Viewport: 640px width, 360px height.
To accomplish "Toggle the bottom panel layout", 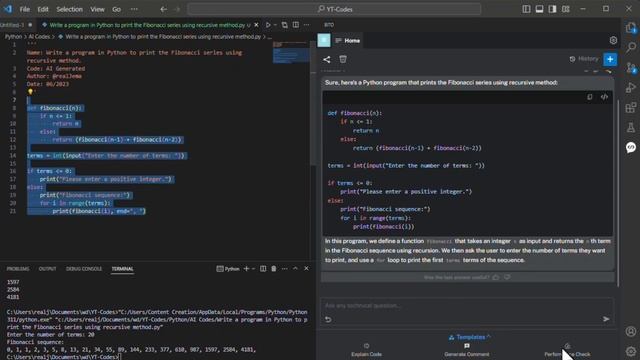I will point(539,9).
